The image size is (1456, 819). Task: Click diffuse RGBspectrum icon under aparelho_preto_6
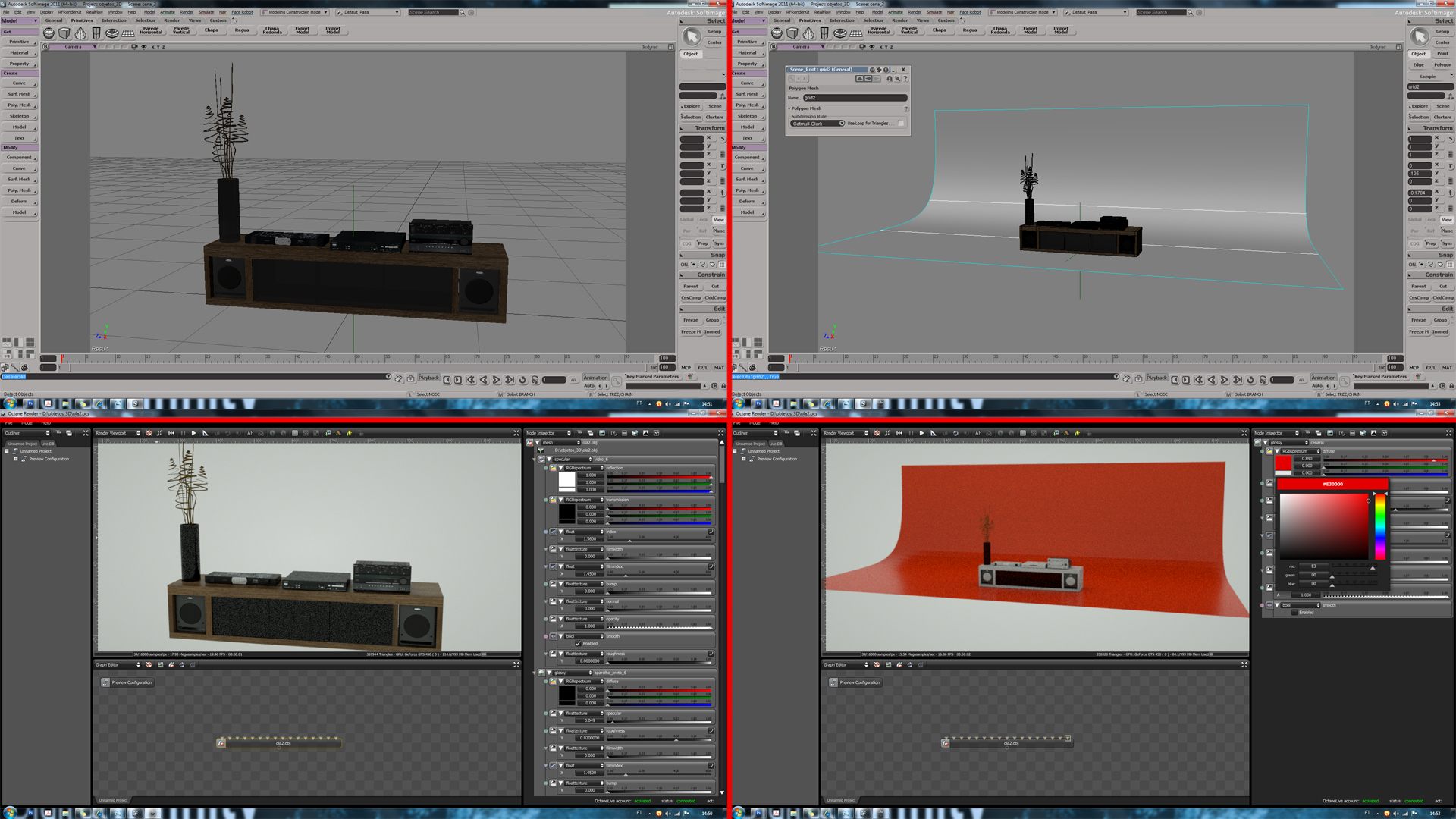554,681
